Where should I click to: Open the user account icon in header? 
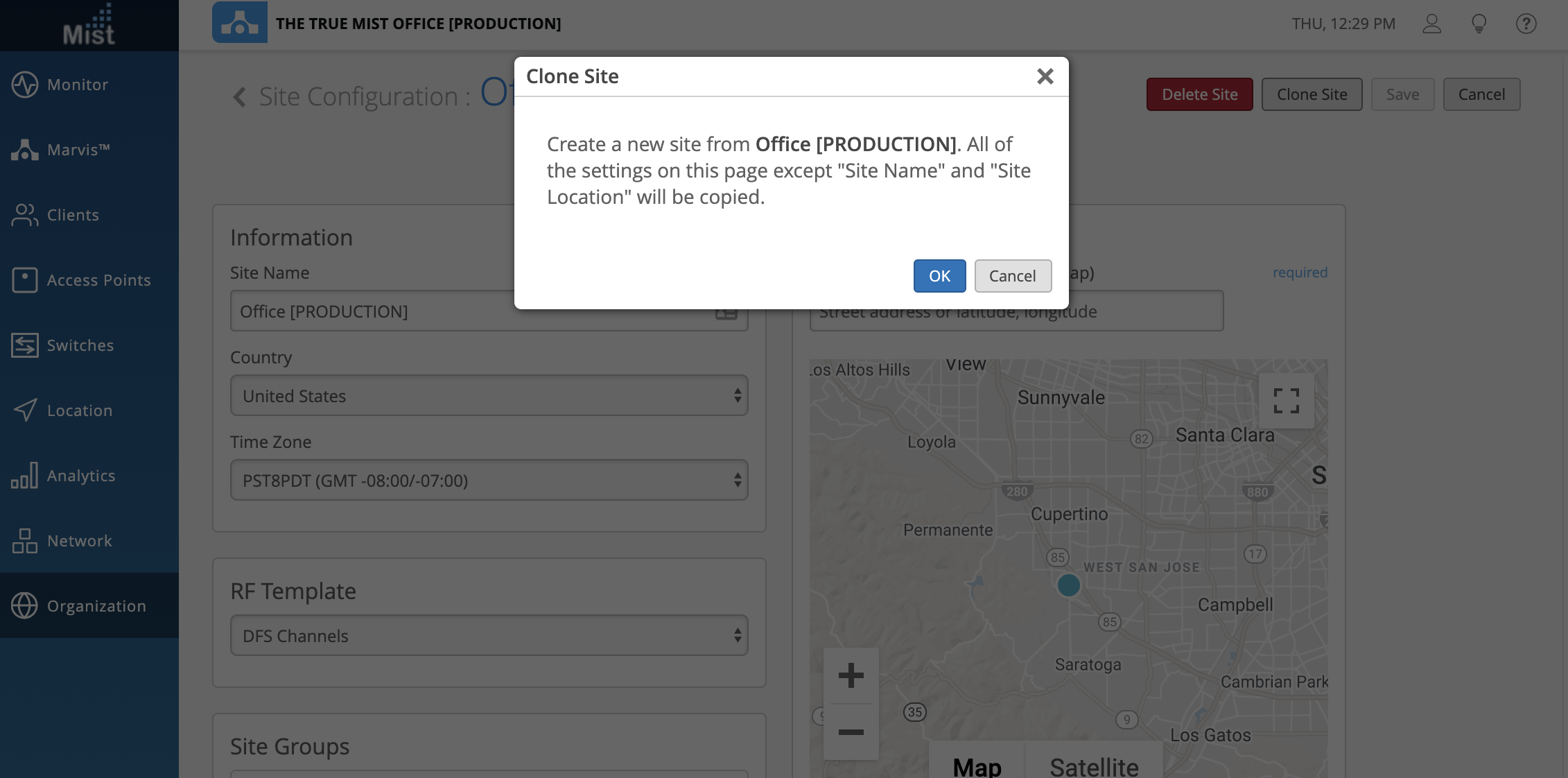tap(1431, 24)
